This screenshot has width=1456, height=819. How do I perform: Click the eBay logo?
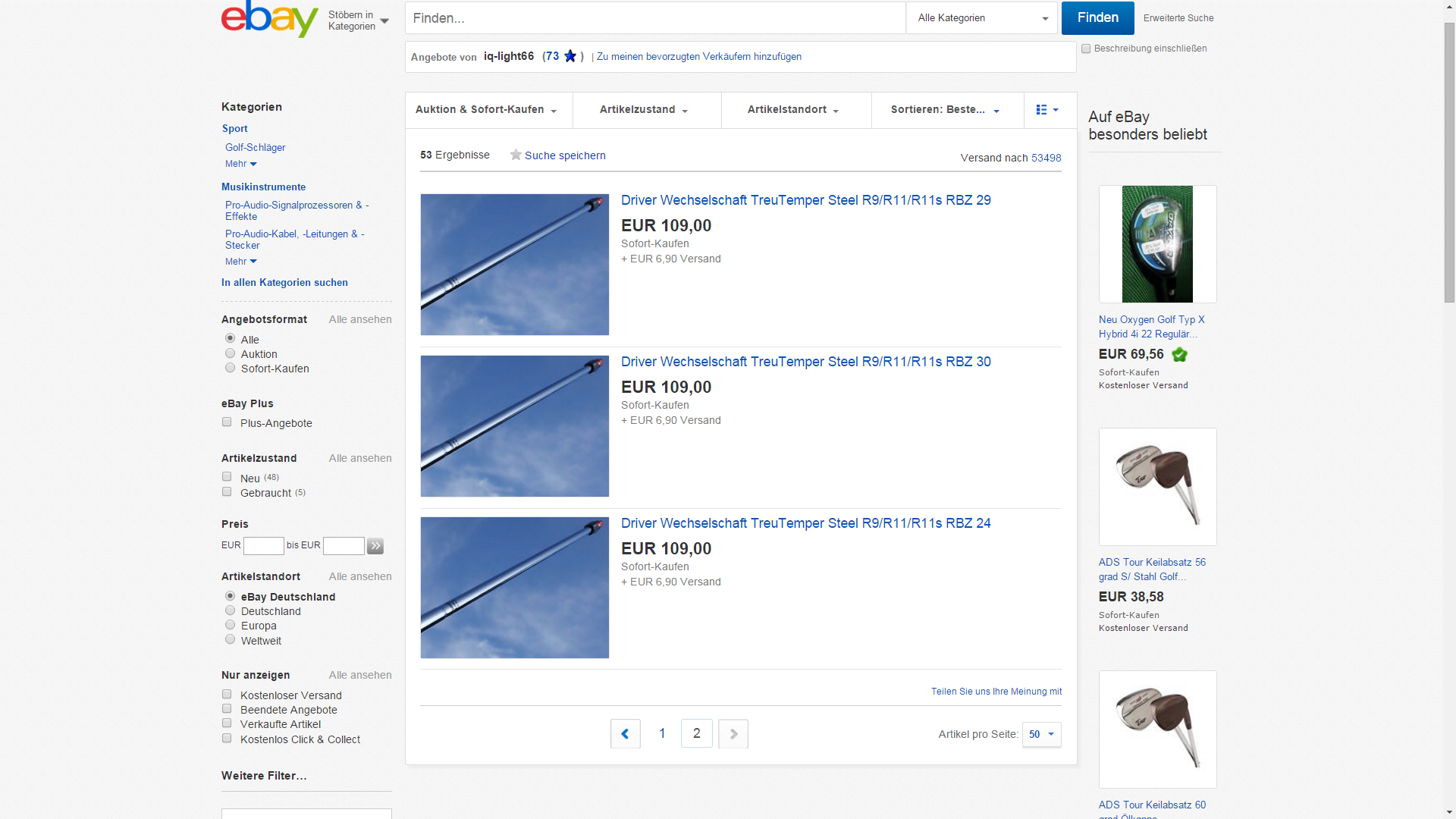pos(269,18)
